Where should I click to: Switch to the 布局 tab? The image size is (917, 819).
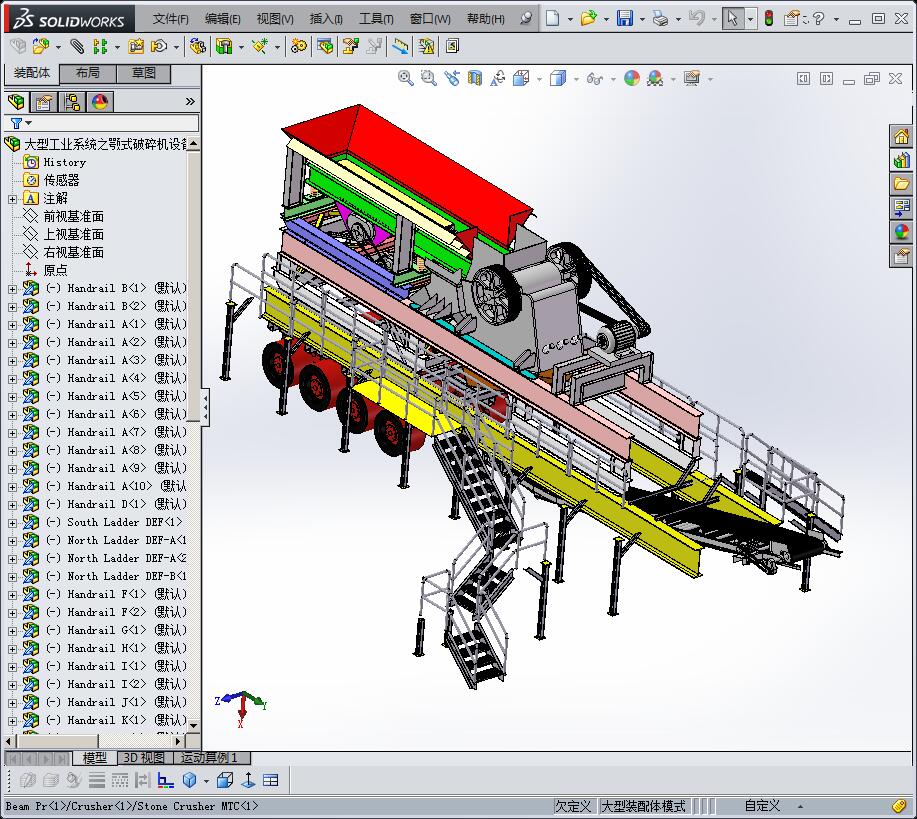pos(88,73)
